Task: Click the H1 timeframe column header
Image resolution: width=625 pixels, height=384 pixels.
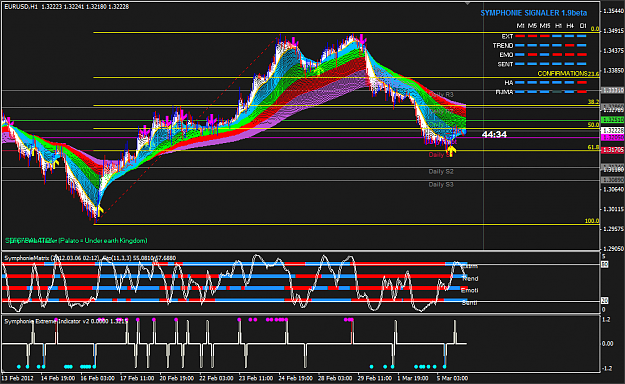Action: (x=558, y=26)
